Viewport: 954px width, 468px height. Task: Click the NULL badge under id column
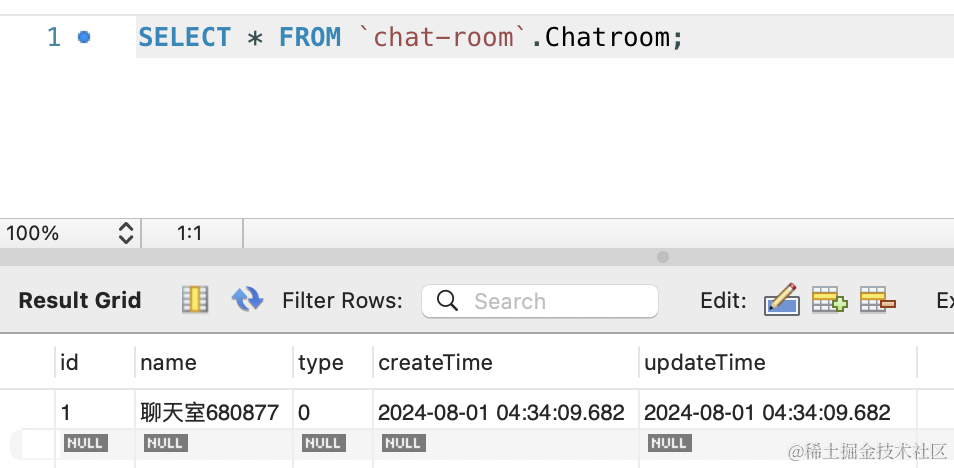(x=85, y=442)
